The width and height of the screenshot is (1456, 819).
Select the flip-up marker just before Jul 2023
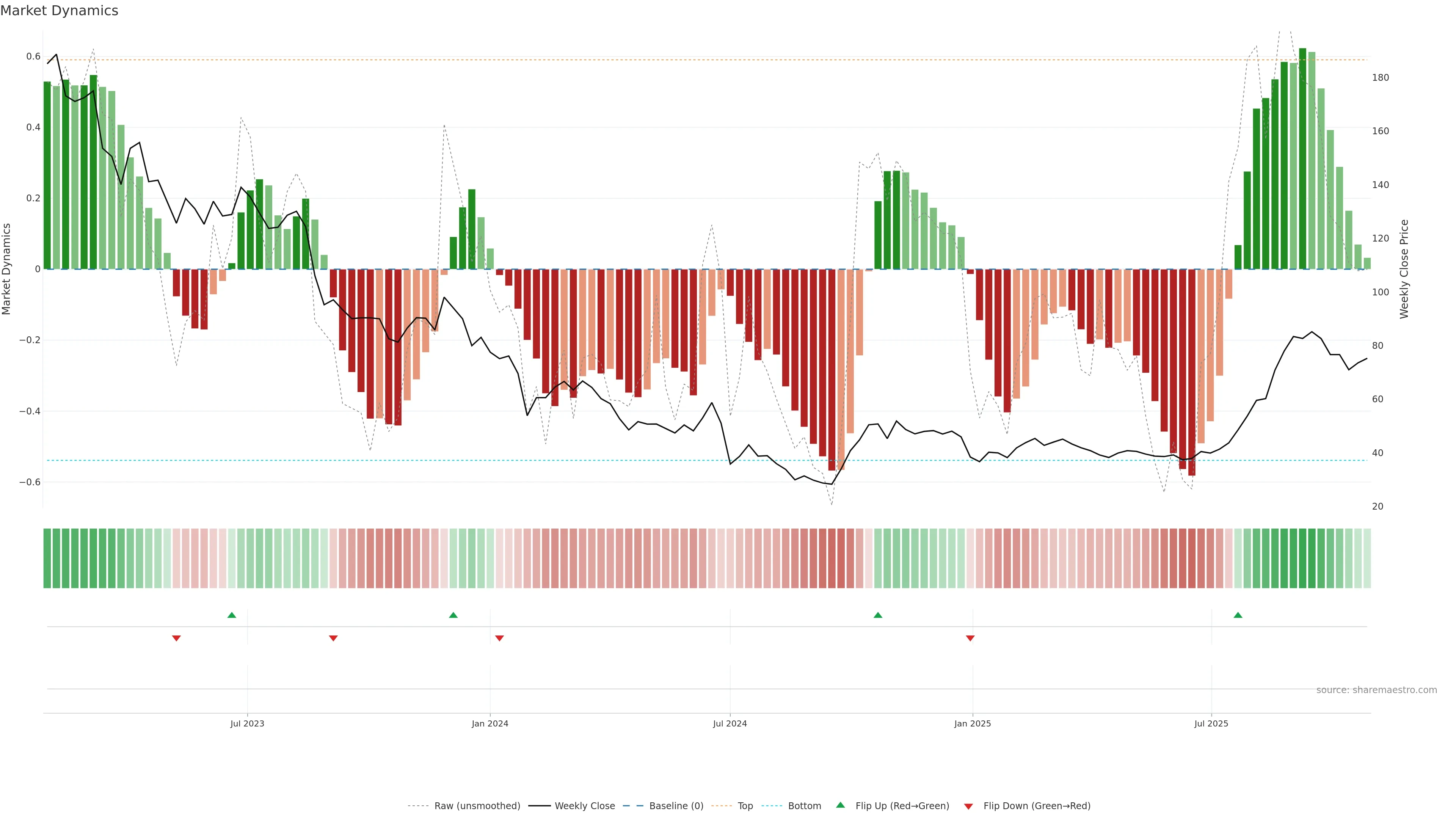click(x=232, y=615)
